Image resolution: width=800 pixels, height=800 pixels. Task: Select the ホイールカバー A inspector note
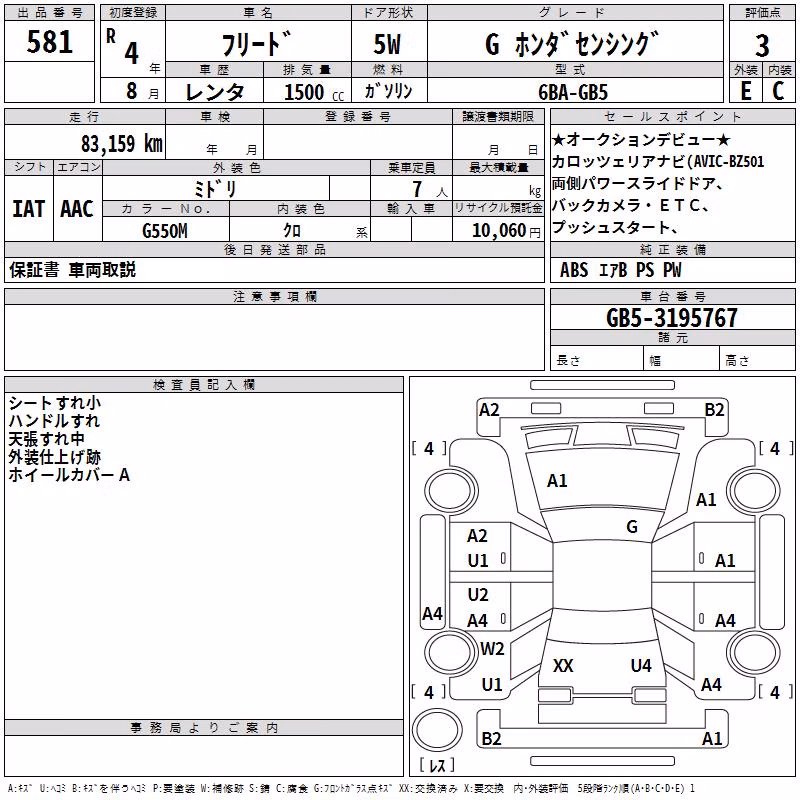(69, 475)
